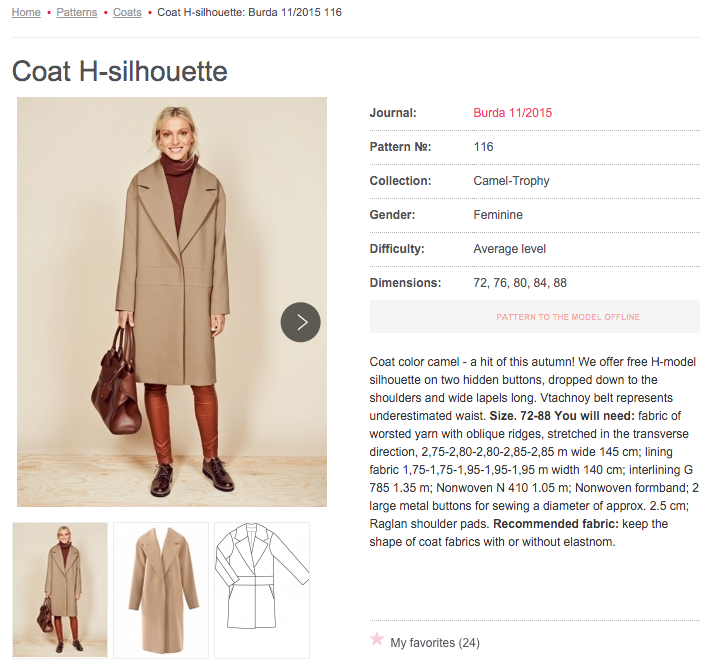The image size is (716, 669).
Task: Open the Patterns breadcrumb link
Action: pyautogui.click(x=77, y=12)
